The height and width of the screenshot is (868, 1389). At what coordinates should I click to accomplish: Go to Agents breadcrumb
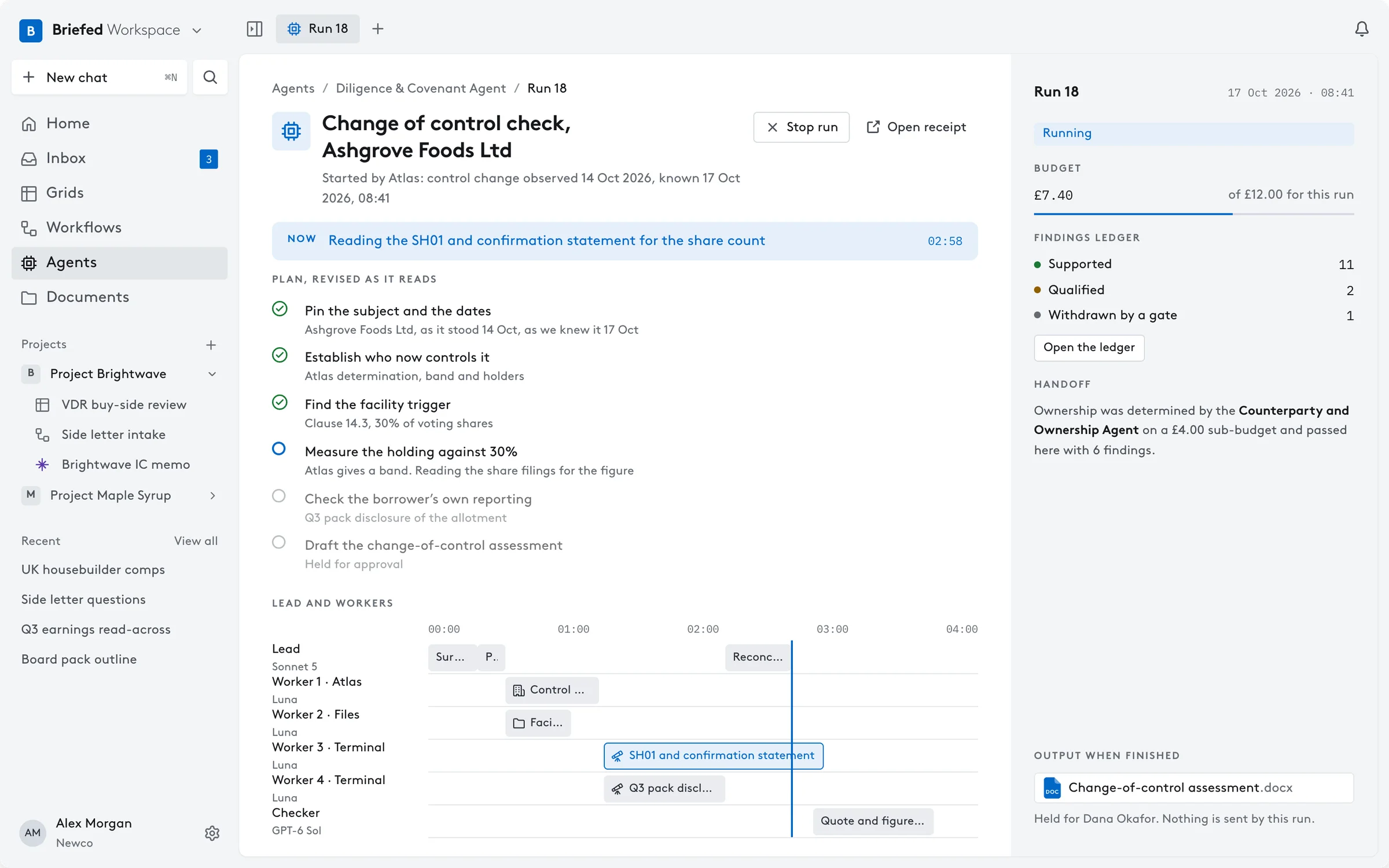click(x=293, y=88)
